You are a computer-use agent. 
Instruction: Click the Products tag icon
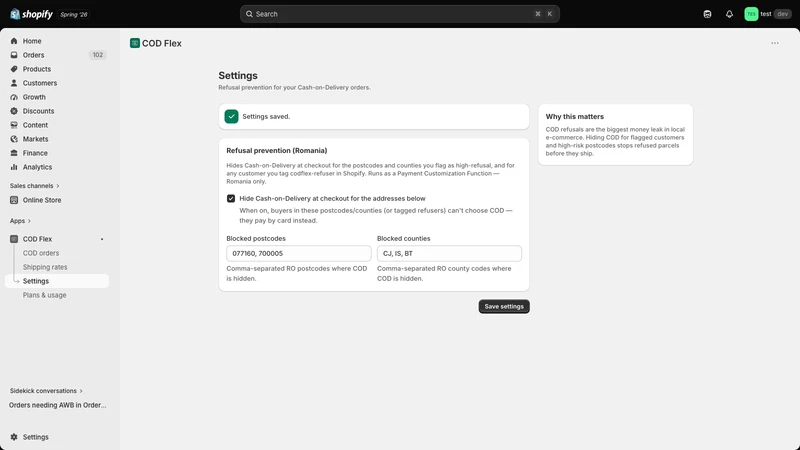(x=14, y=69)
